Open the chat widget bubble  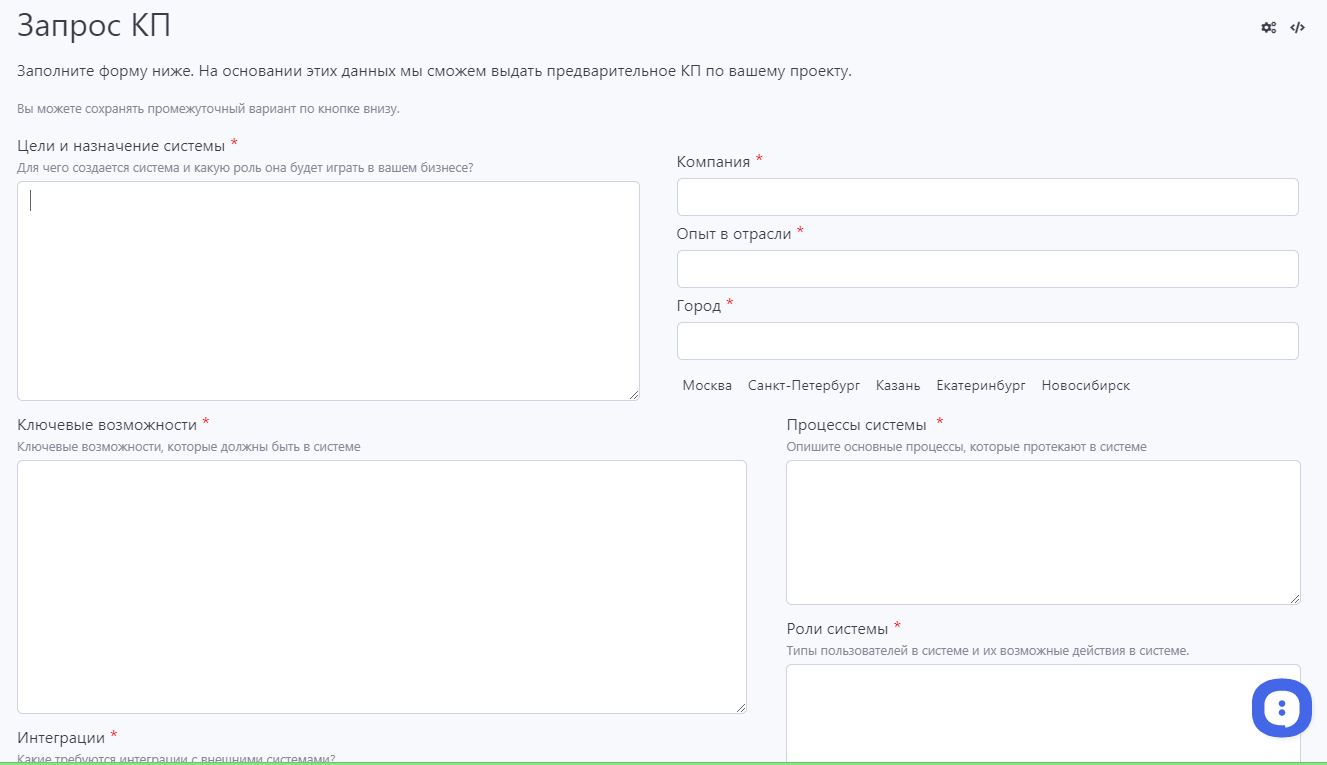[x=1281, y=708]
